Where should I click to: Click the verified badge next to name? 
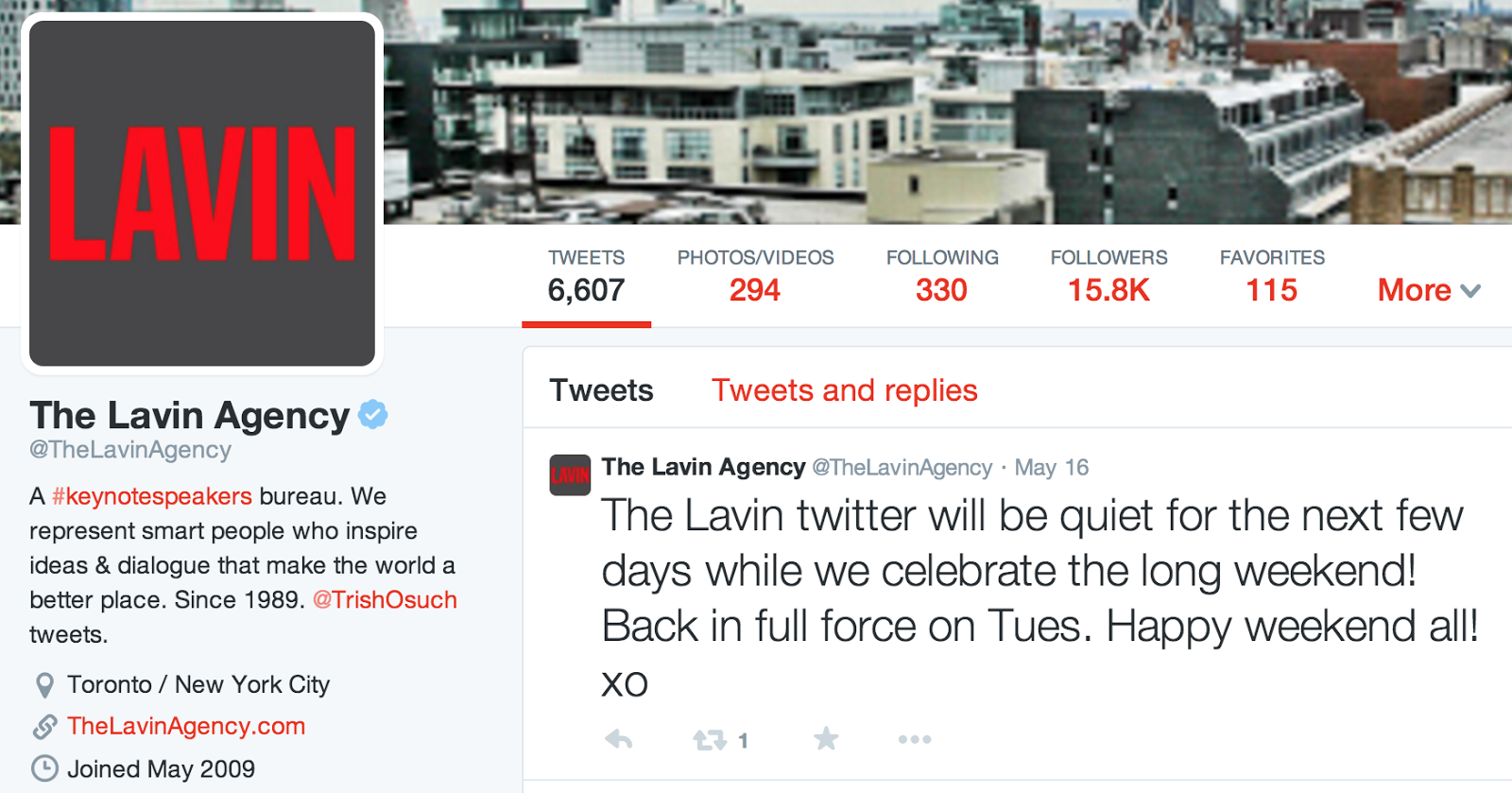click(x=373, y=414)
